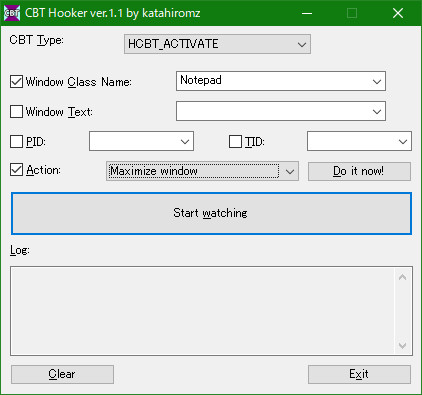Click the Do it now! button
Viewport: 422px width, 395px height.
tap(359, 171)
